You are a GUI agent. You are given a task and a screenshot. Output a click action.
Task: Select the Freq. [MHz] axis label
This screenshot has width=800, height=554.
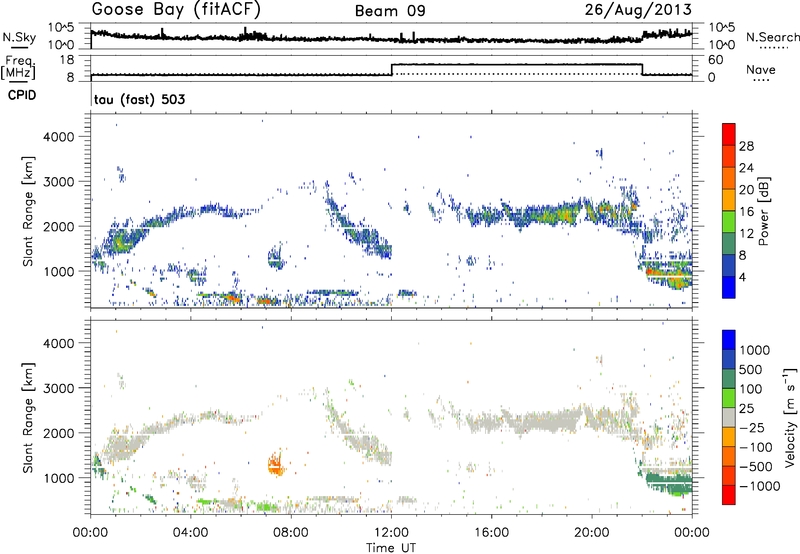(x=20, y=67)
